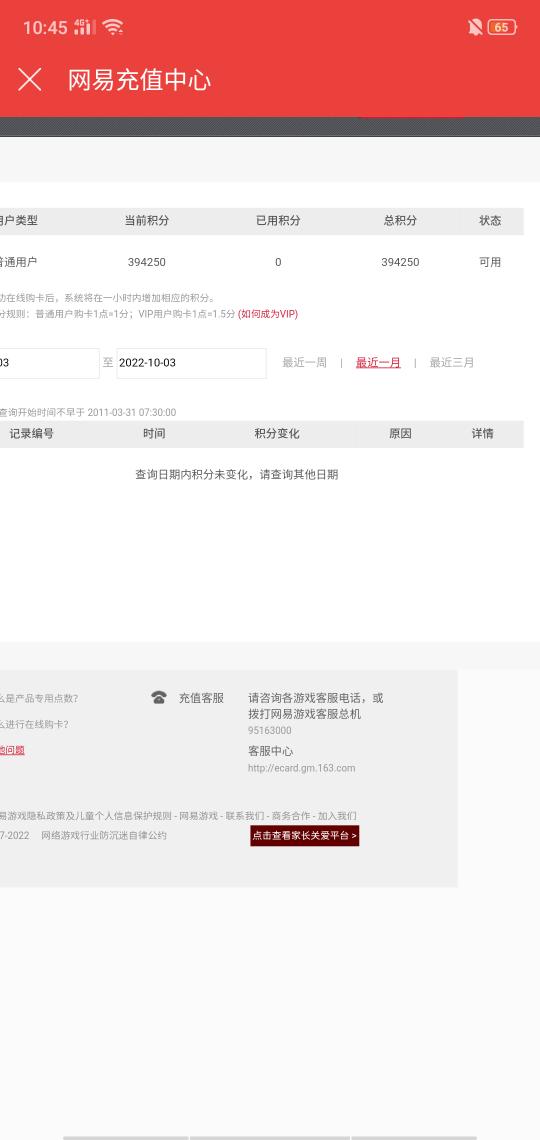
Task: Open the 如何成为VIP link
Action: (x=267, y=314)
